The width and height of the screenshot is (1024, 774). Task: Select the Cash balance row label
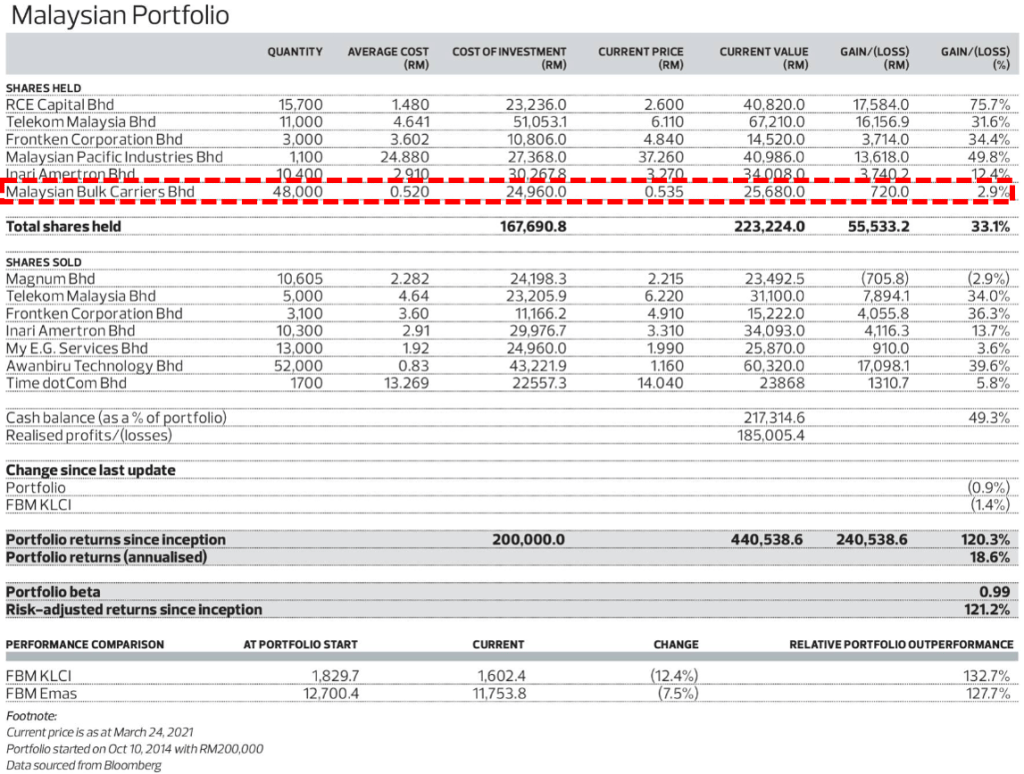[116, 418]
